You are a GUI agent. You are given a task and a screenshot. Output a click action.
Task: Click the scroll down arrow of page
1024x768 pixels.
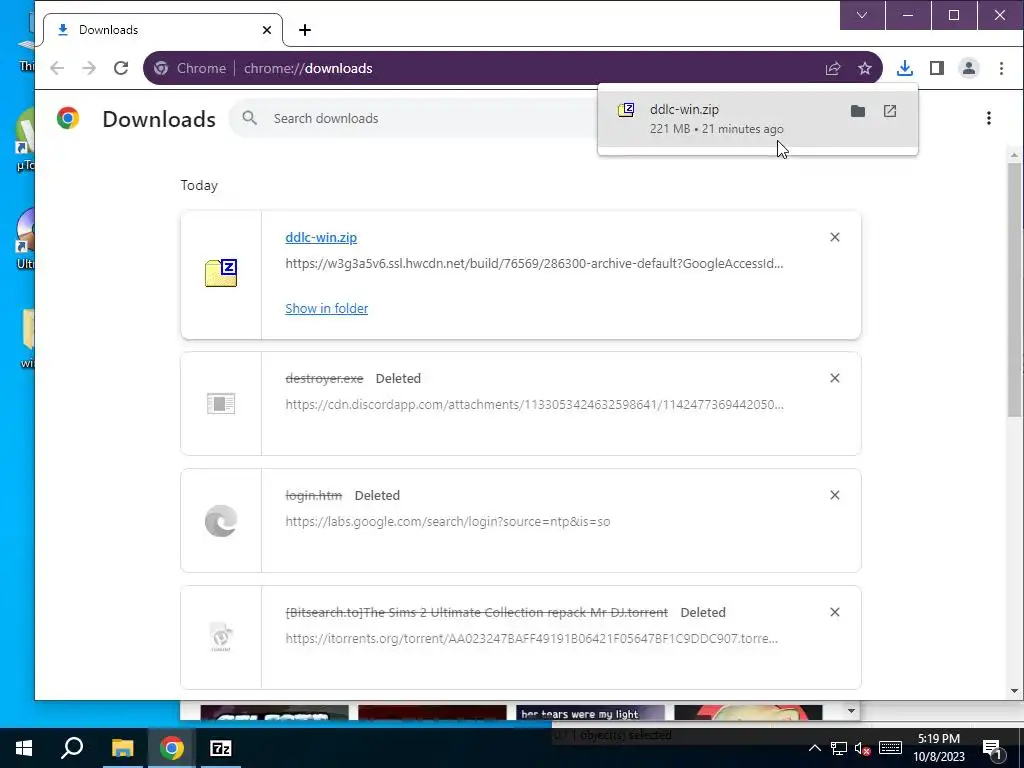[1014, 691]
